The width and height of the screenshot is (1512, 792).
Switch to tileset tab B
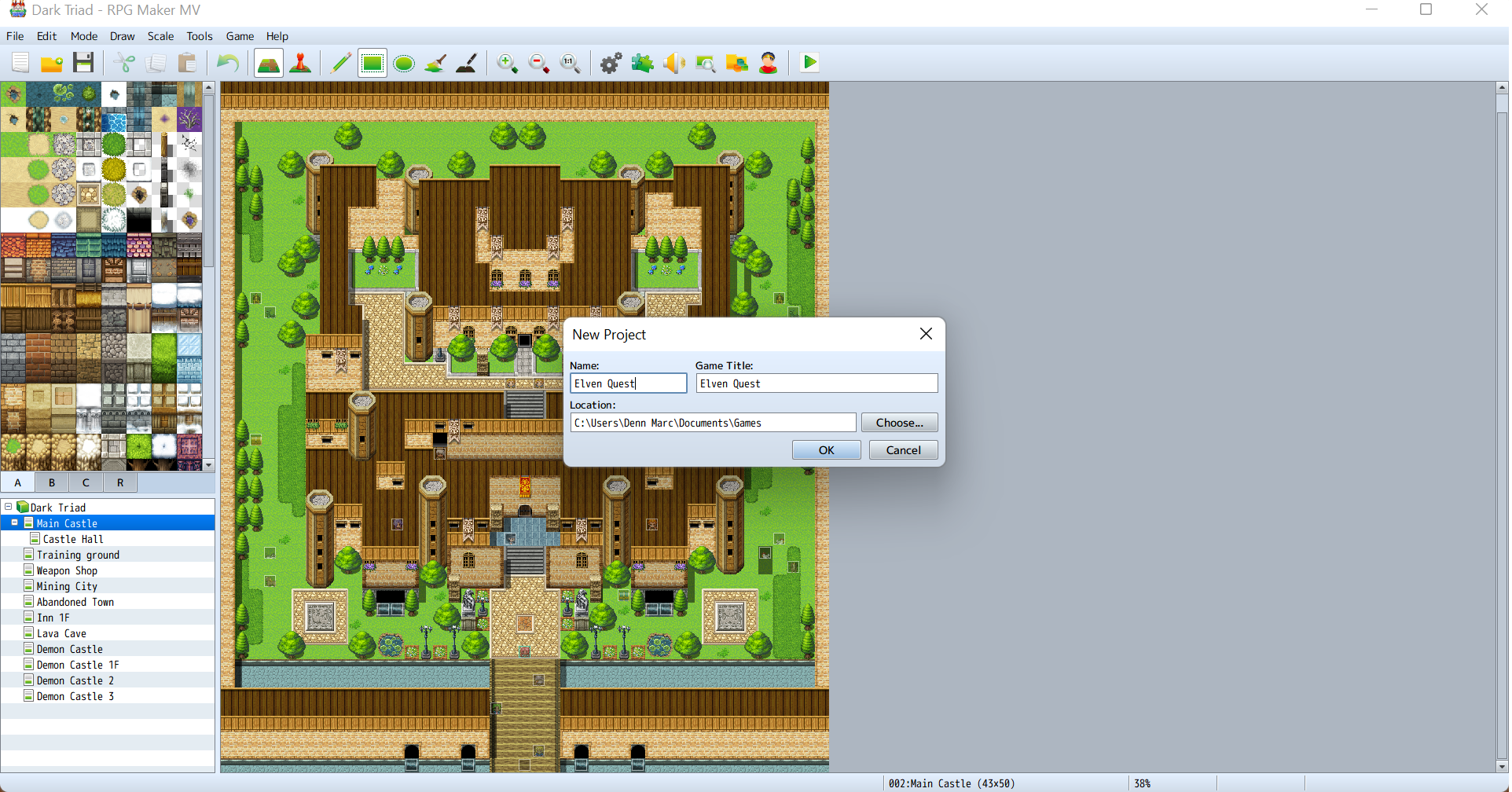52,482
